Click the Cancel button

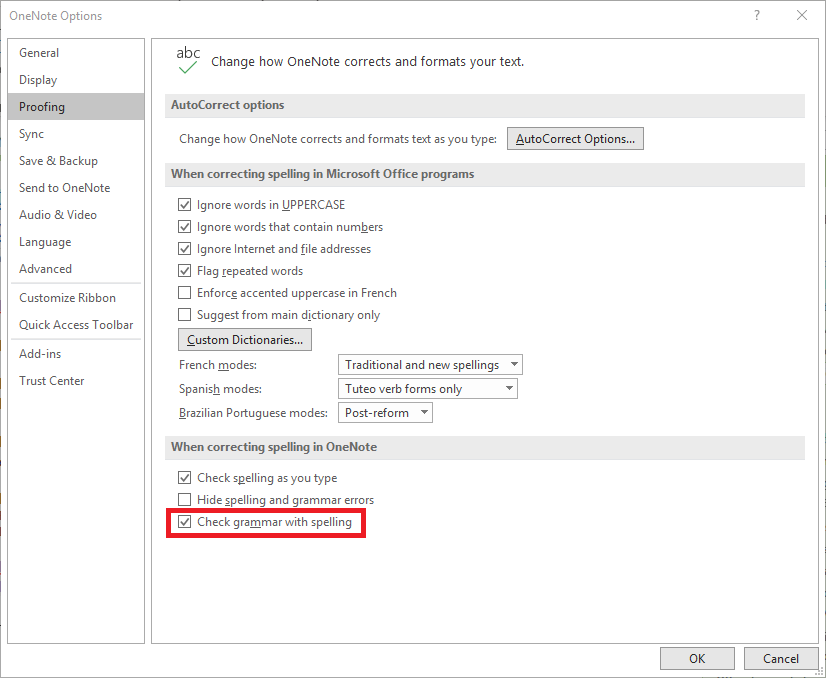(x=781, y=659)
